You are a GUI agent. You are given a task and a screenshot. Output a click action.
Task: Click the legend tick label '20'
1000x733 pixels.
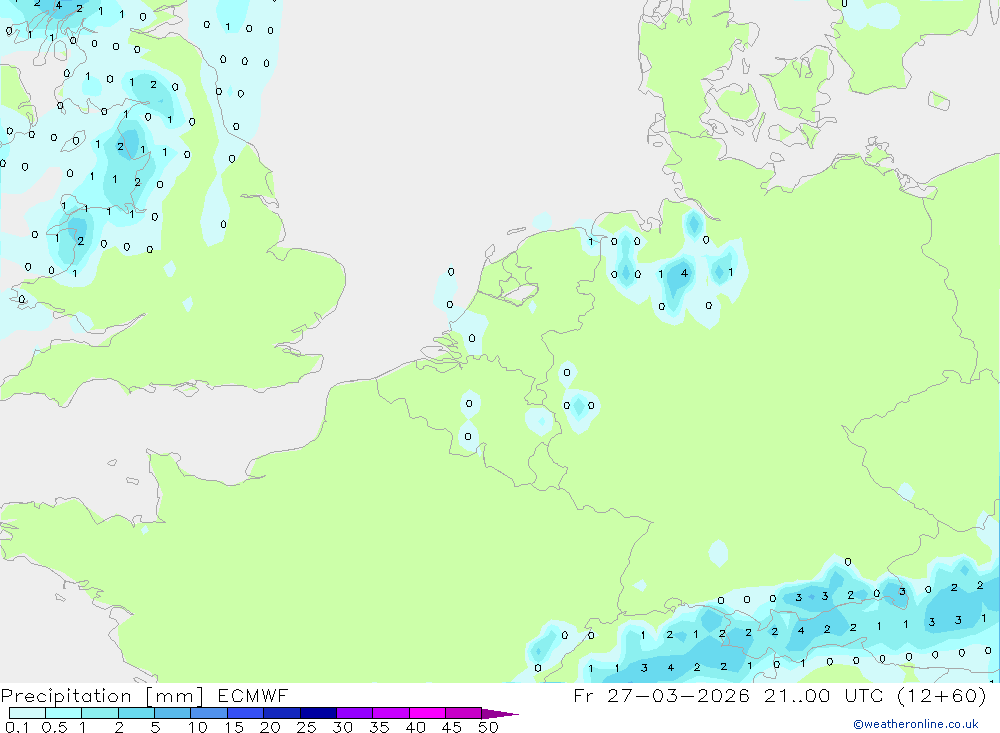(270, 727)
